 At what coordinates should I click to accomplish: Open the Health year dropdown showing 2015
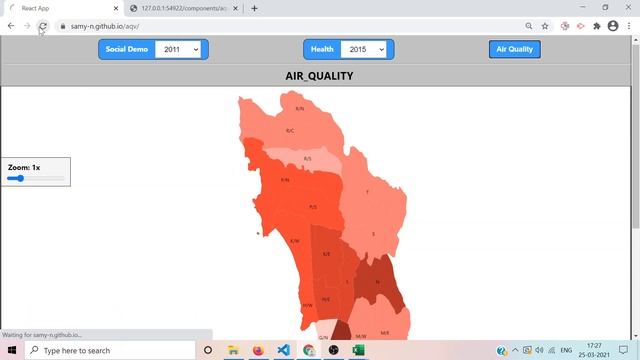coord(364,49)
